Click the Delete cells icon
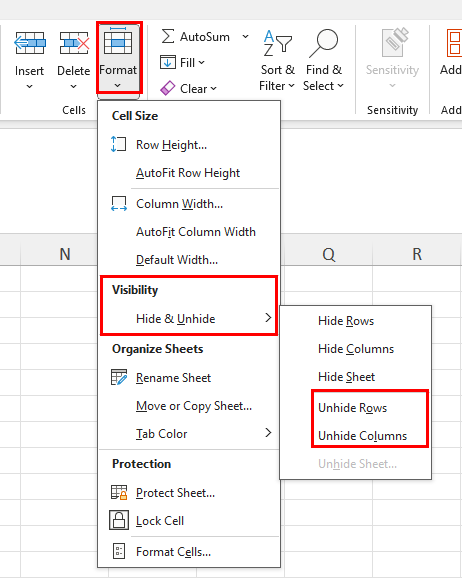462x578 pixels. 74,43
